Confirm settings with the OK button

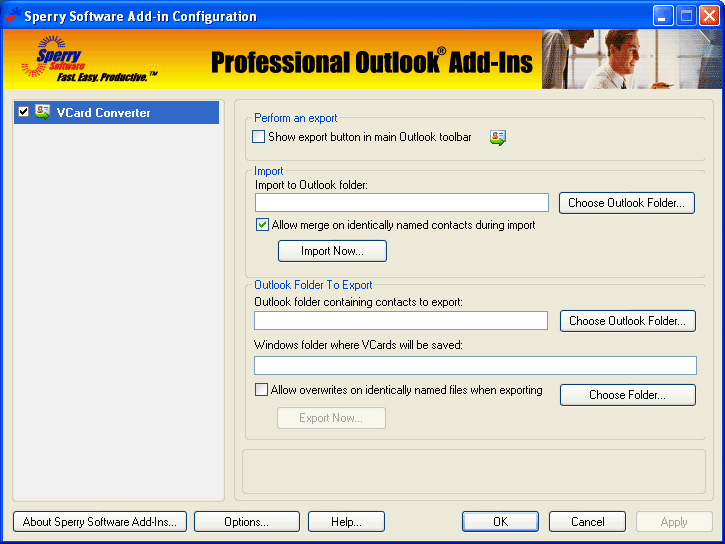(x=500, y=522)
